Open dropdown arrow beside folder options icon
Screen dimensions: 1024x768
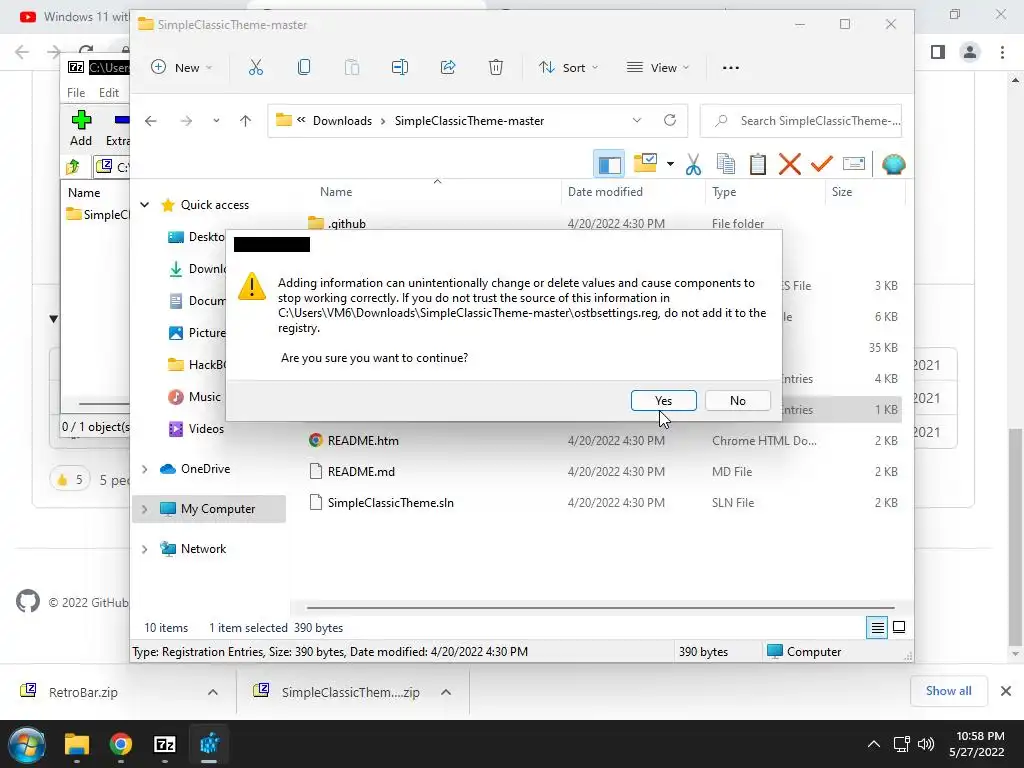(x=670, y=164)
